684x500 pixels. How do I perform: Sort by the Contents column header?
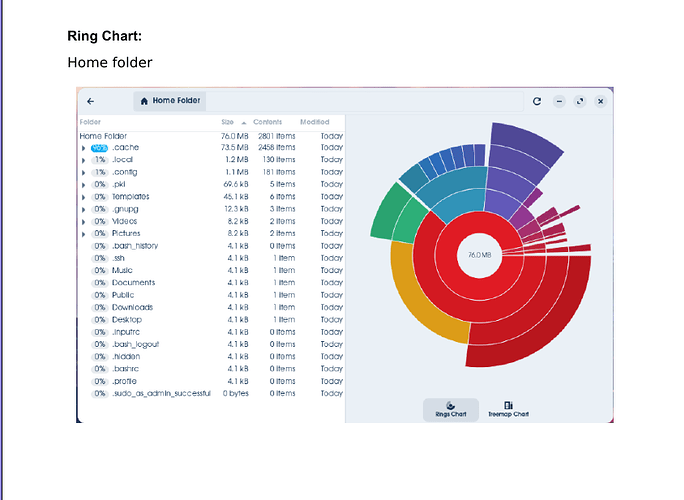pos(267,122)
